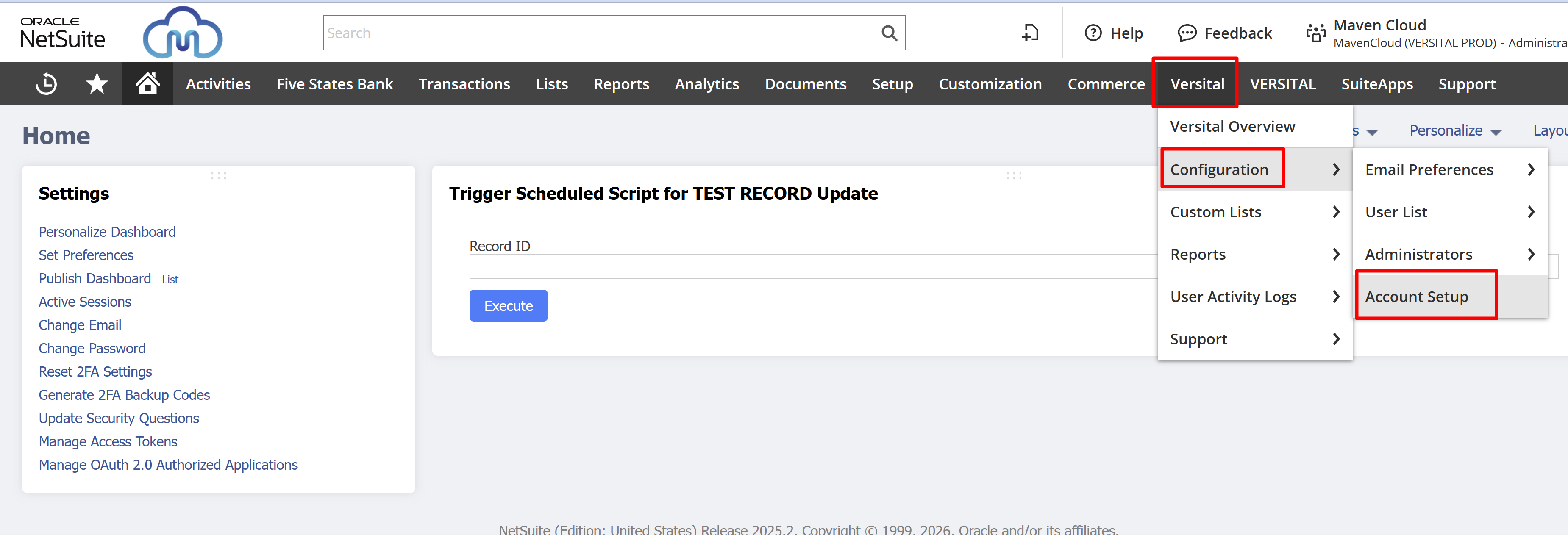
Task: Choose Versital Overview from the menu
Action: click(x=1232, y=127)
